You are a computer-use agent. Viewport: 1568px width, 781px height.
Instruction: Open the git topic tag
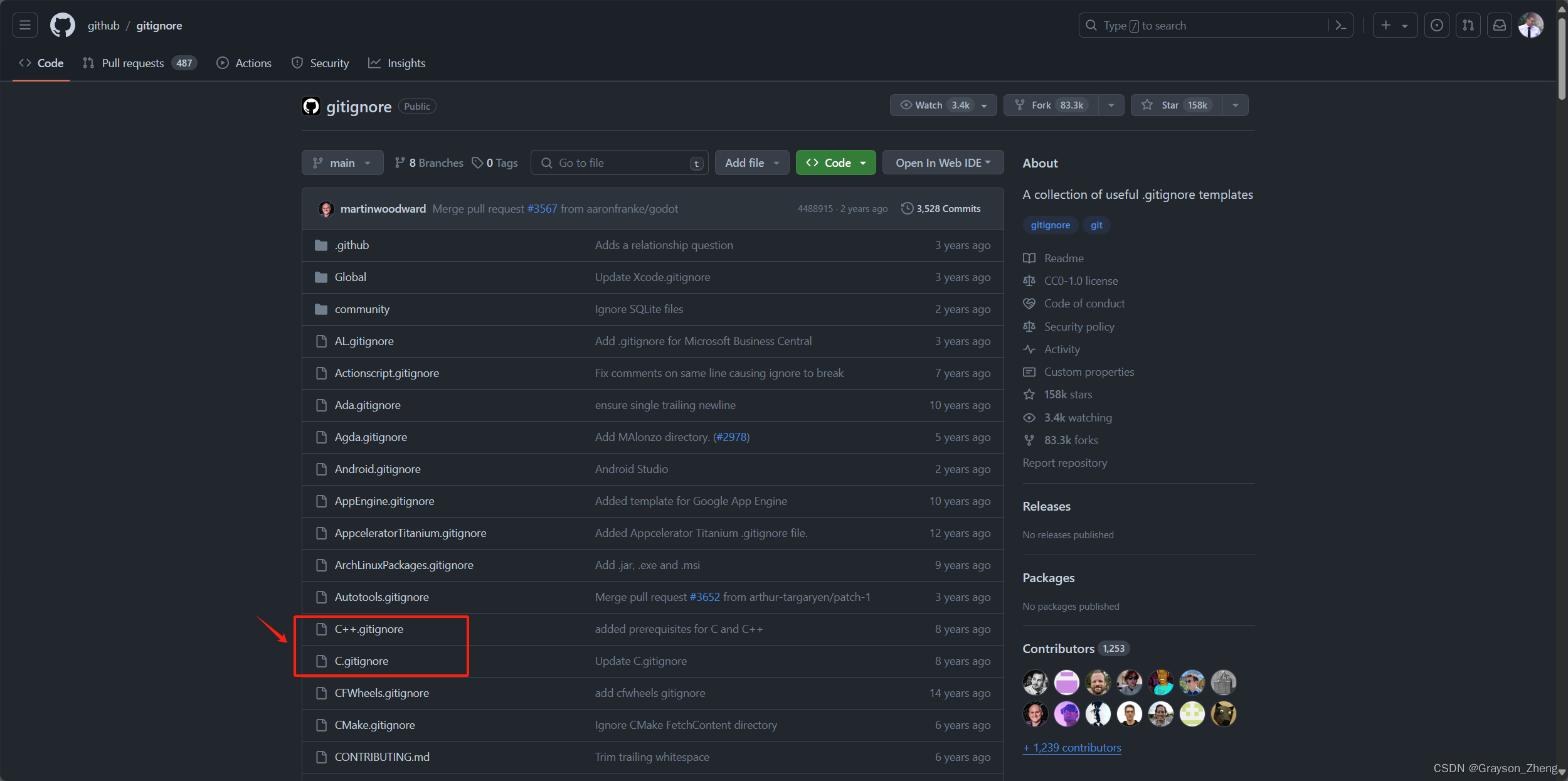click(x=1096, y=225)
